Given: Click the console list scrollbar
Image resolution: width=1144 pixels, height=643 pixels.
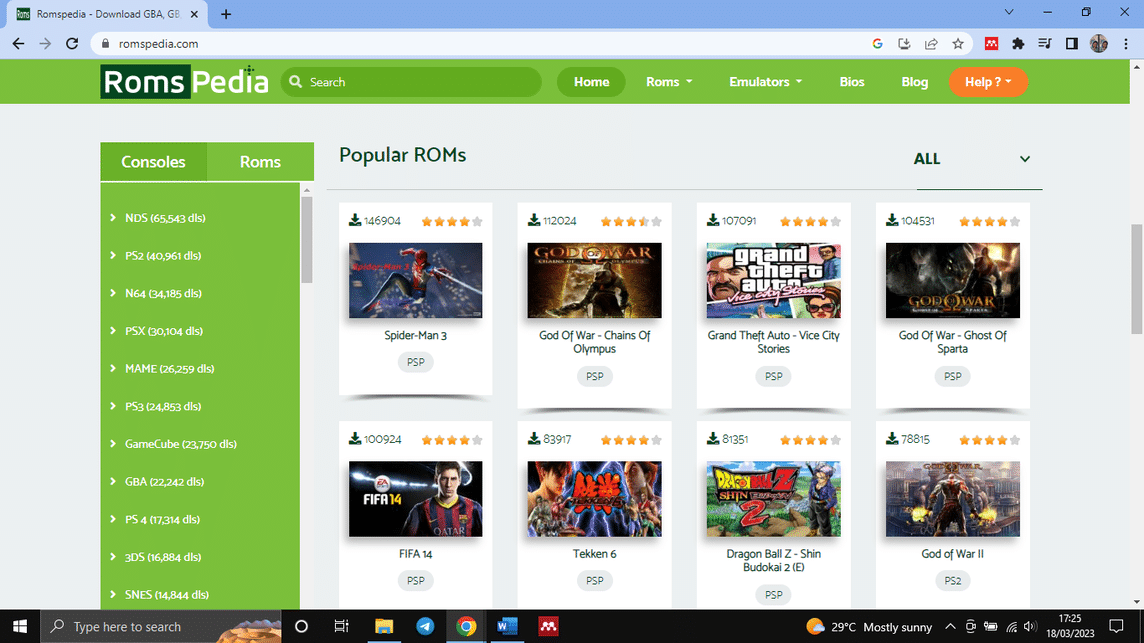Looking at the screenshot, I should [306, 239].
